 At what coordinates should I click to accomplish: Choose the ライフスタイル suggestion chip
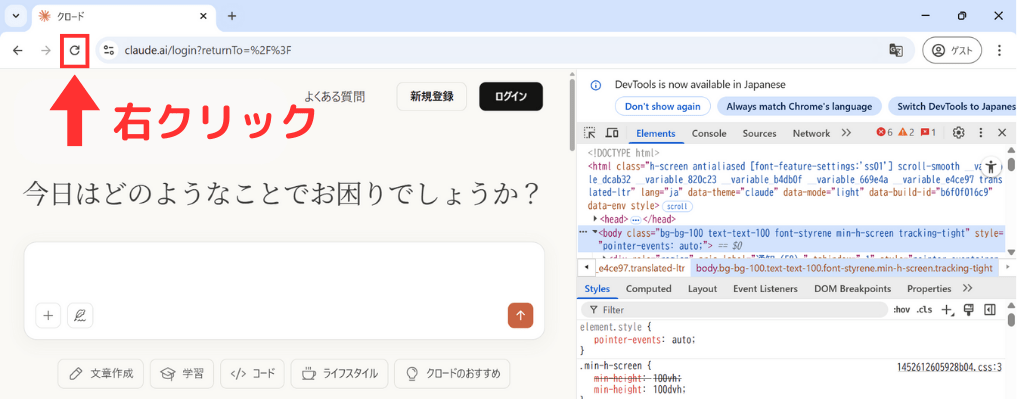(x=339, y=374)
